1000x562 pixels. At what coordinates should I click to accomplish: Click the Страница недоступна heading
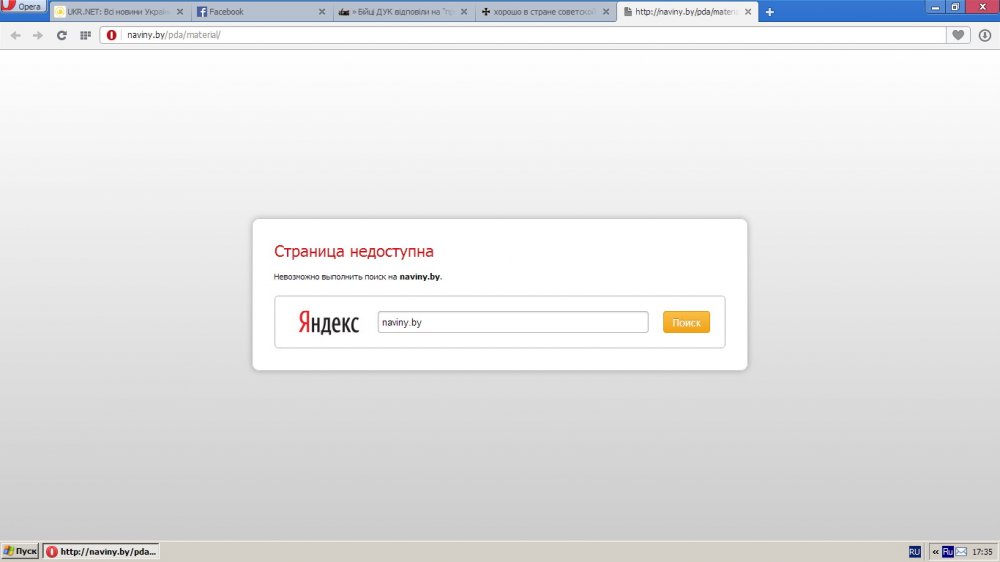click(x=354, y=251)
